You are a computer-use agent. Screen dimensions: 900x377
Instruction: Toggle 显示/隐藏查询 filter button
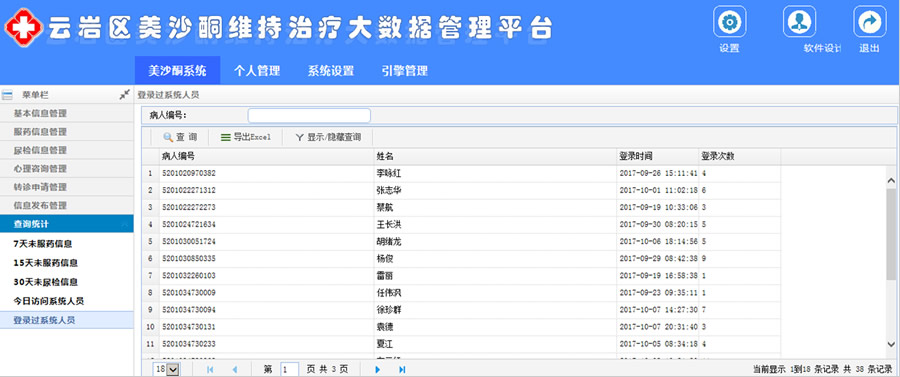(x=328, y=137)
